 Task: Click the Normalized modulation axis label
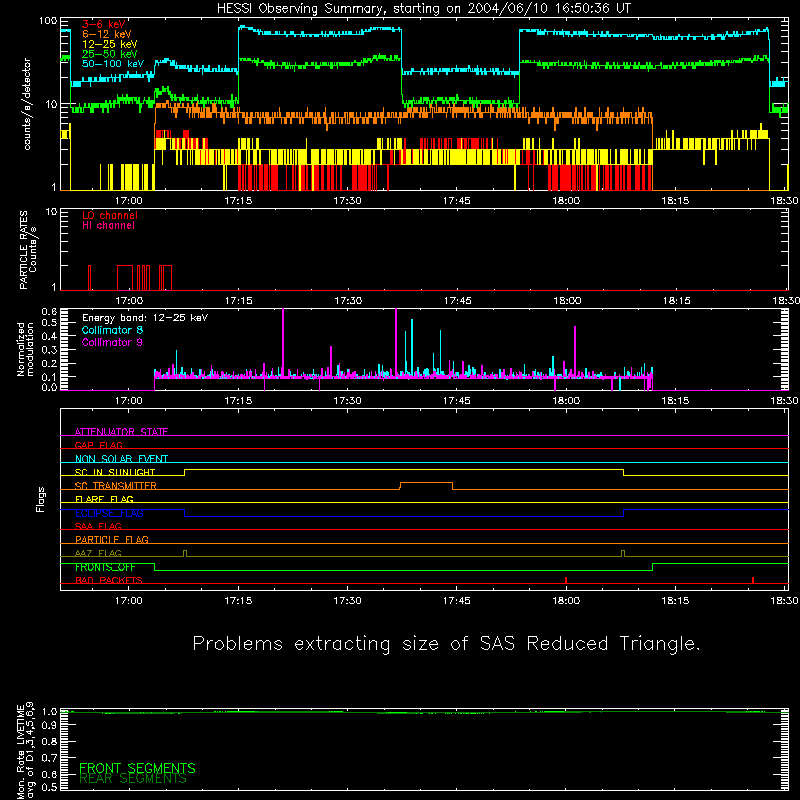[x=25, y=349]
